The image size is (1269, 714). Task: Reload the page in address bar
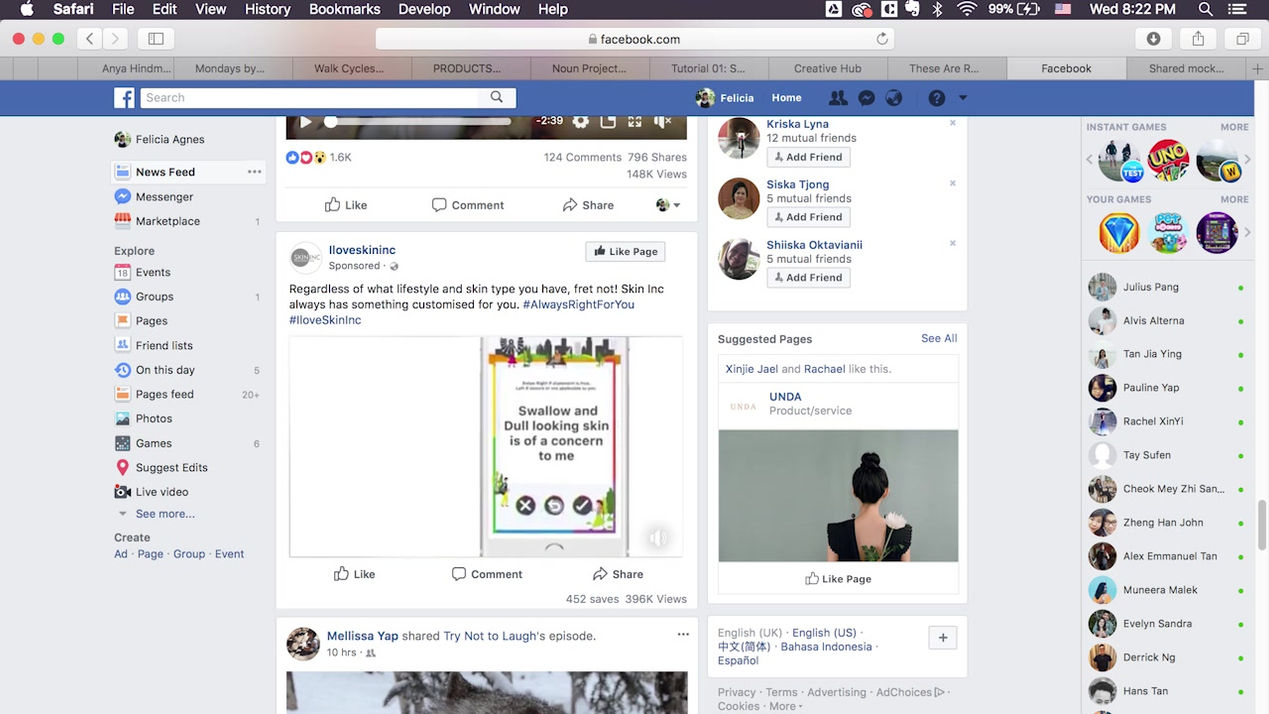882,39
